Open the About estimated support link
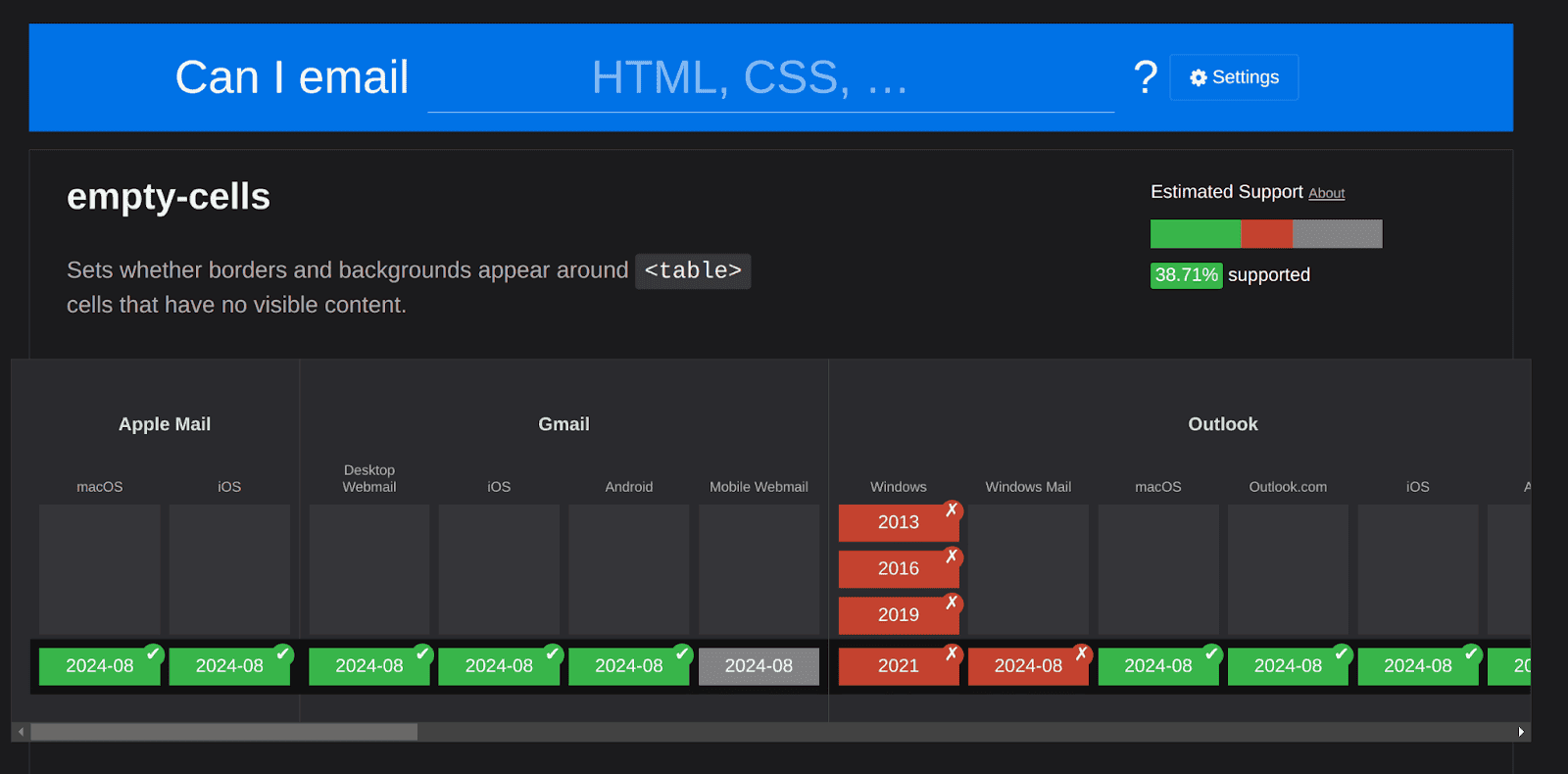Viewport: 1568px width, 774px height. click(1326, 193)
